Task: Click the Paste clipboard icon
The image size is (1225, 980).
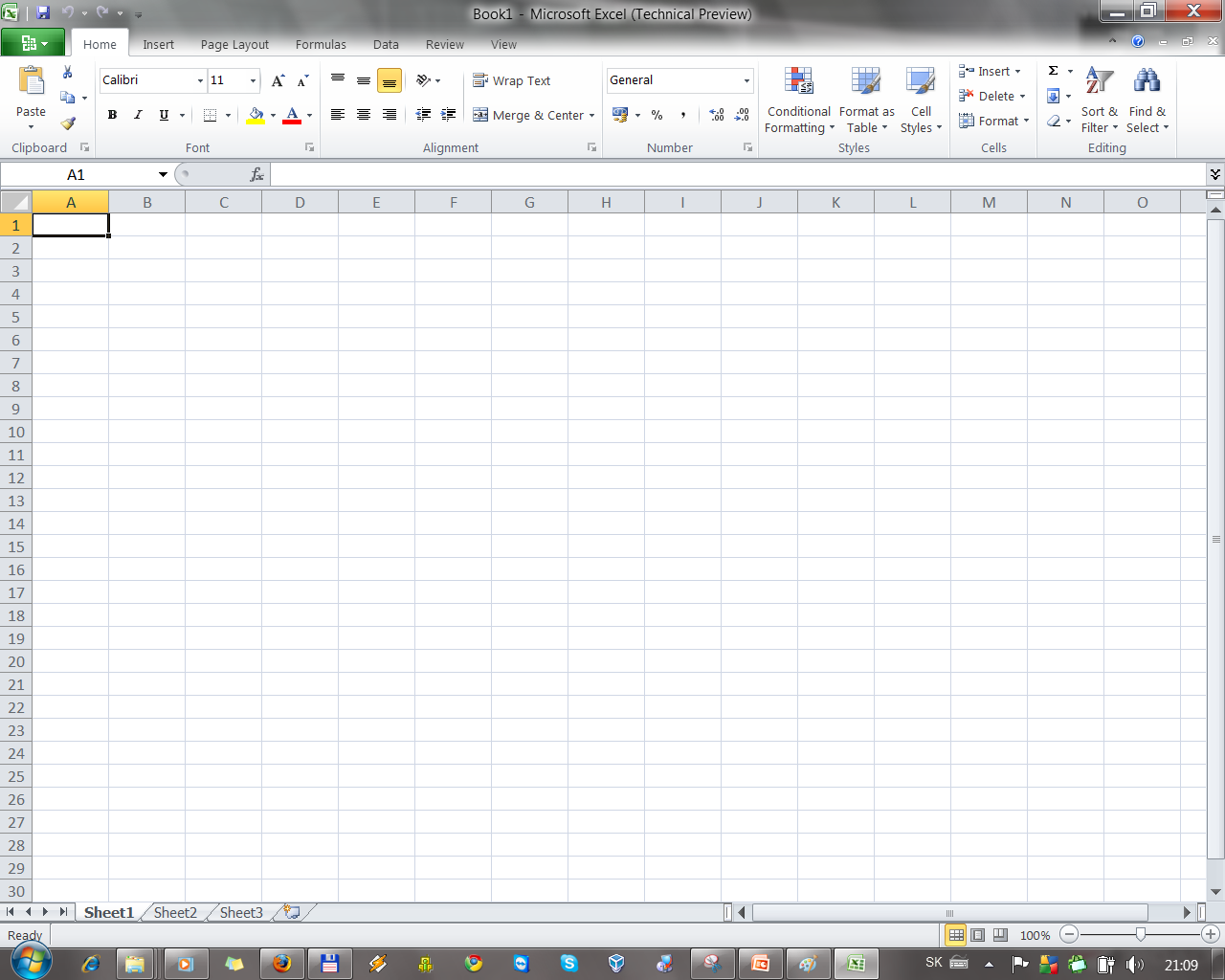Action: [x=31, y=82]
